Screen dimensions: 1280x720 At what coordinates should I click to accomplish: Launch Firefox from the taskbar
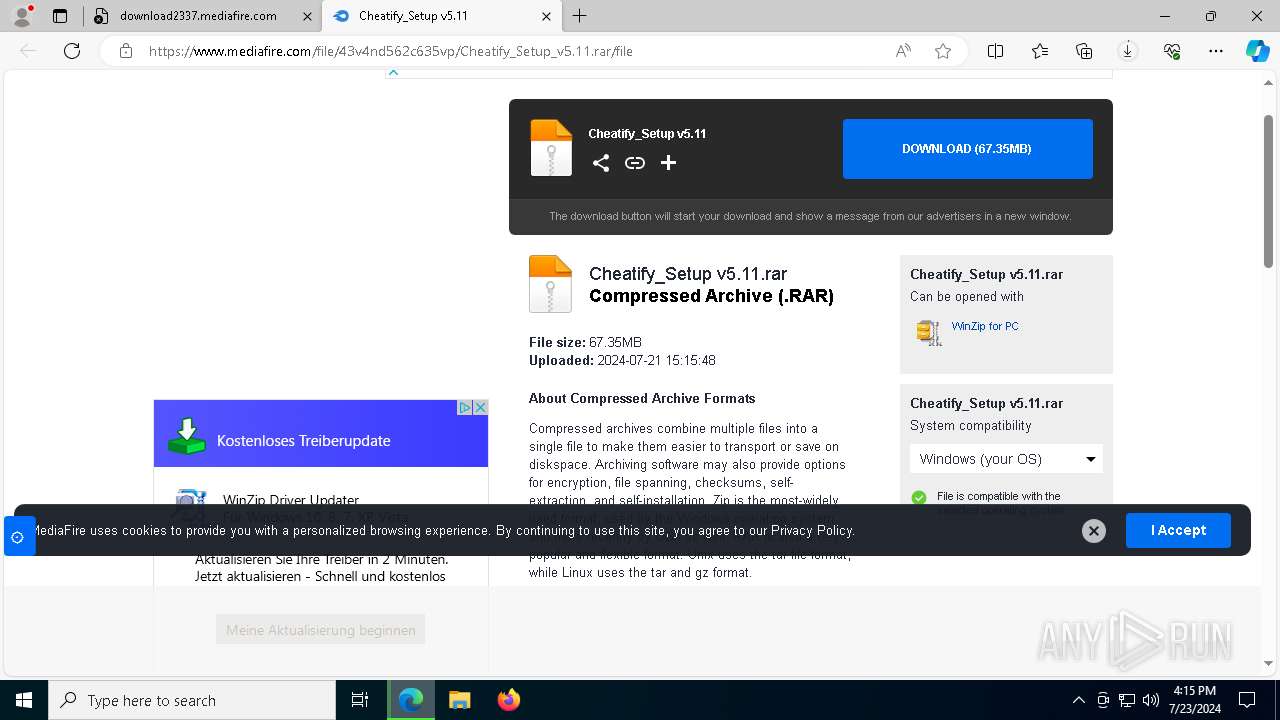[508, 700]
